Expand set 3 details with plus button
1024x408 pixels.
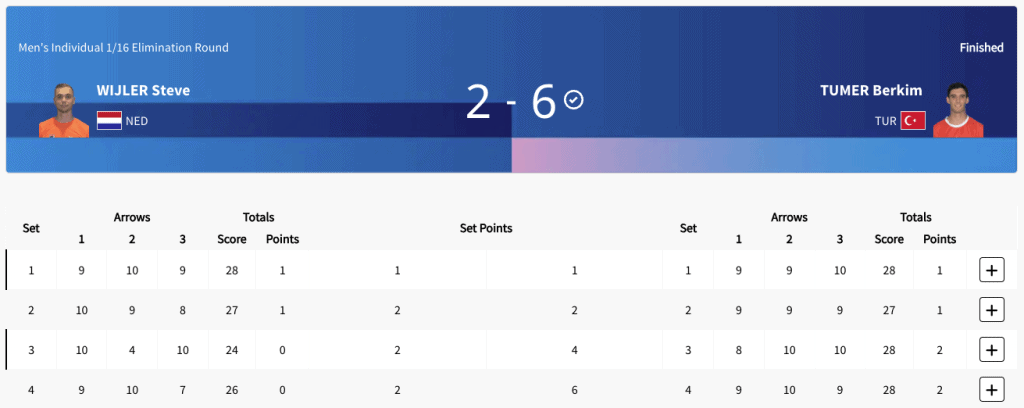pyautogui.click(x=991, y=350)
